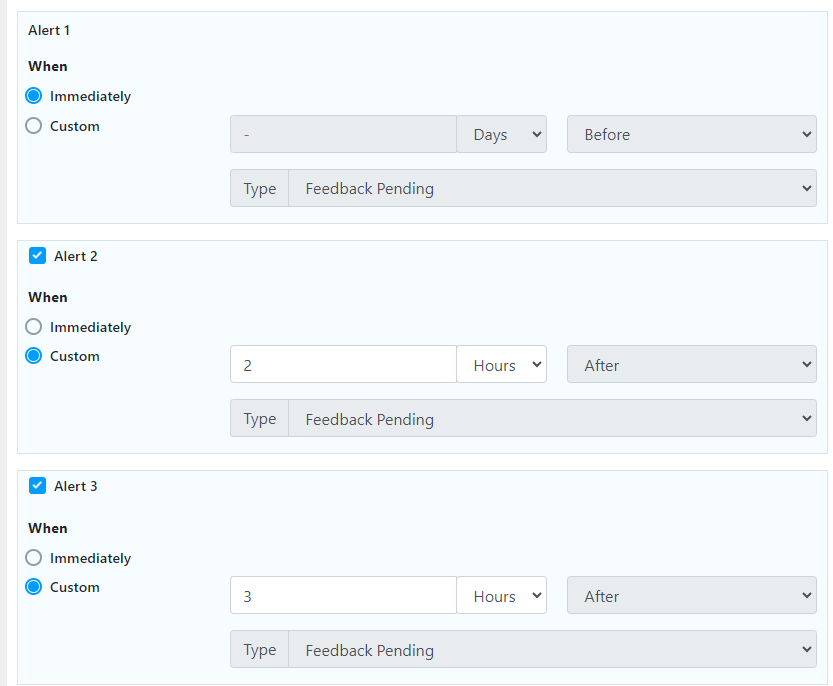This screenshot has height=686, width=833.
Task: Open the After dropdown in Alert 3
Action: (691, 596)
